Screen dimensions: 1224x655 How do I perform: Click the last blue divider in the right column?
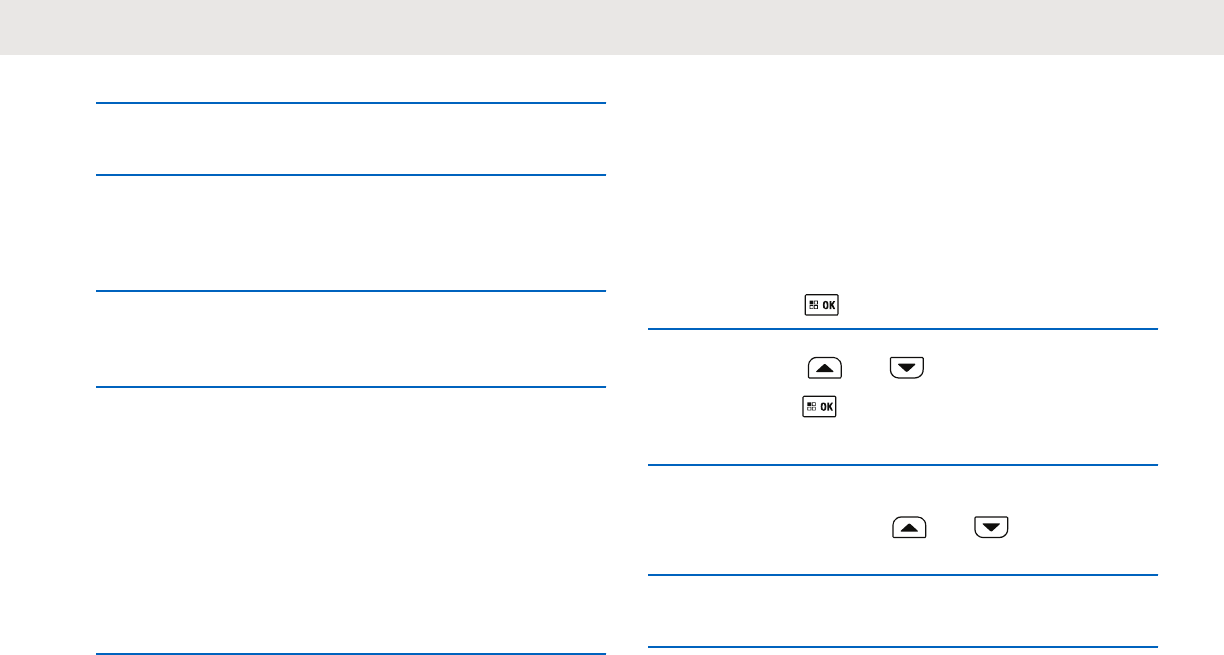tap(903, 648)
